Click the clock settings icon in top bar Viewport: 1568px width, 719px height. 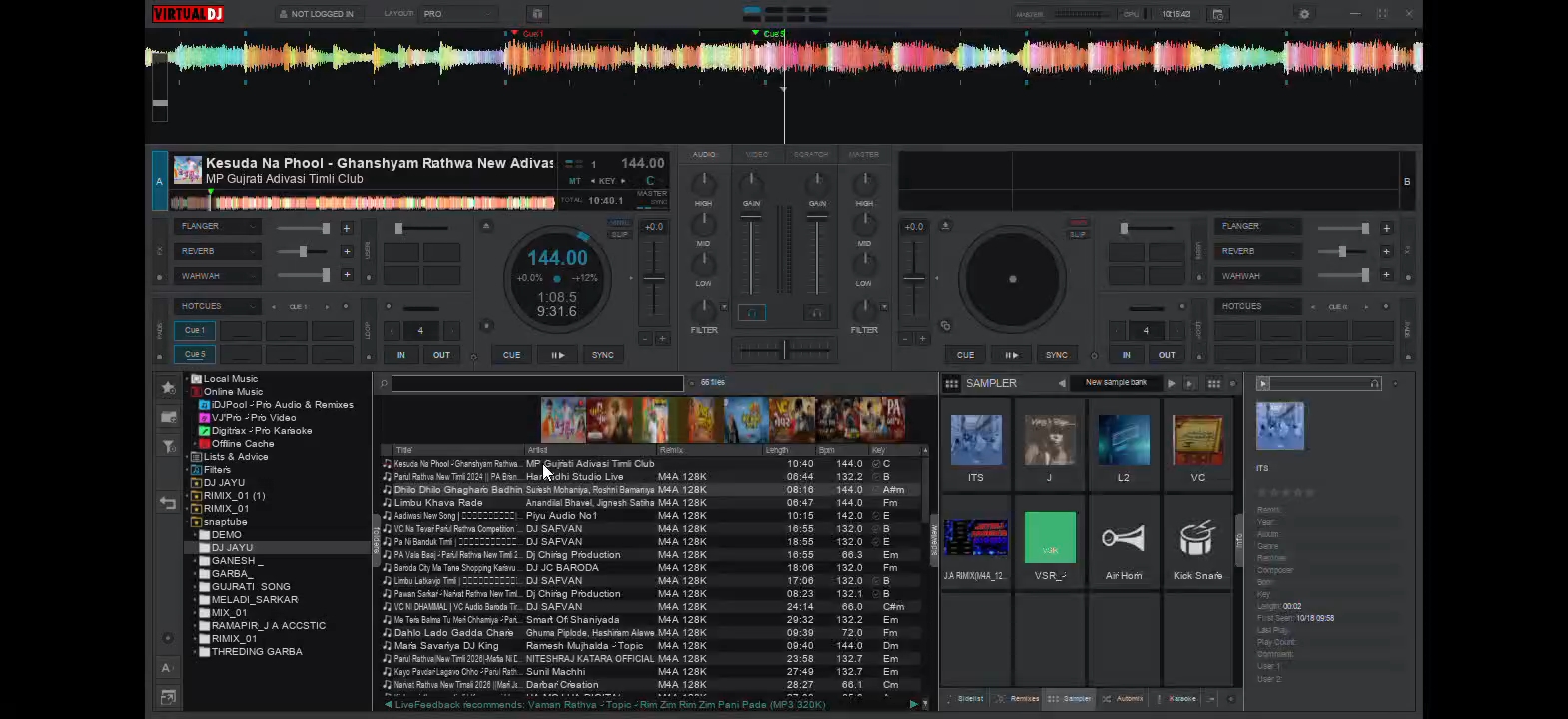pos(1217,14)
